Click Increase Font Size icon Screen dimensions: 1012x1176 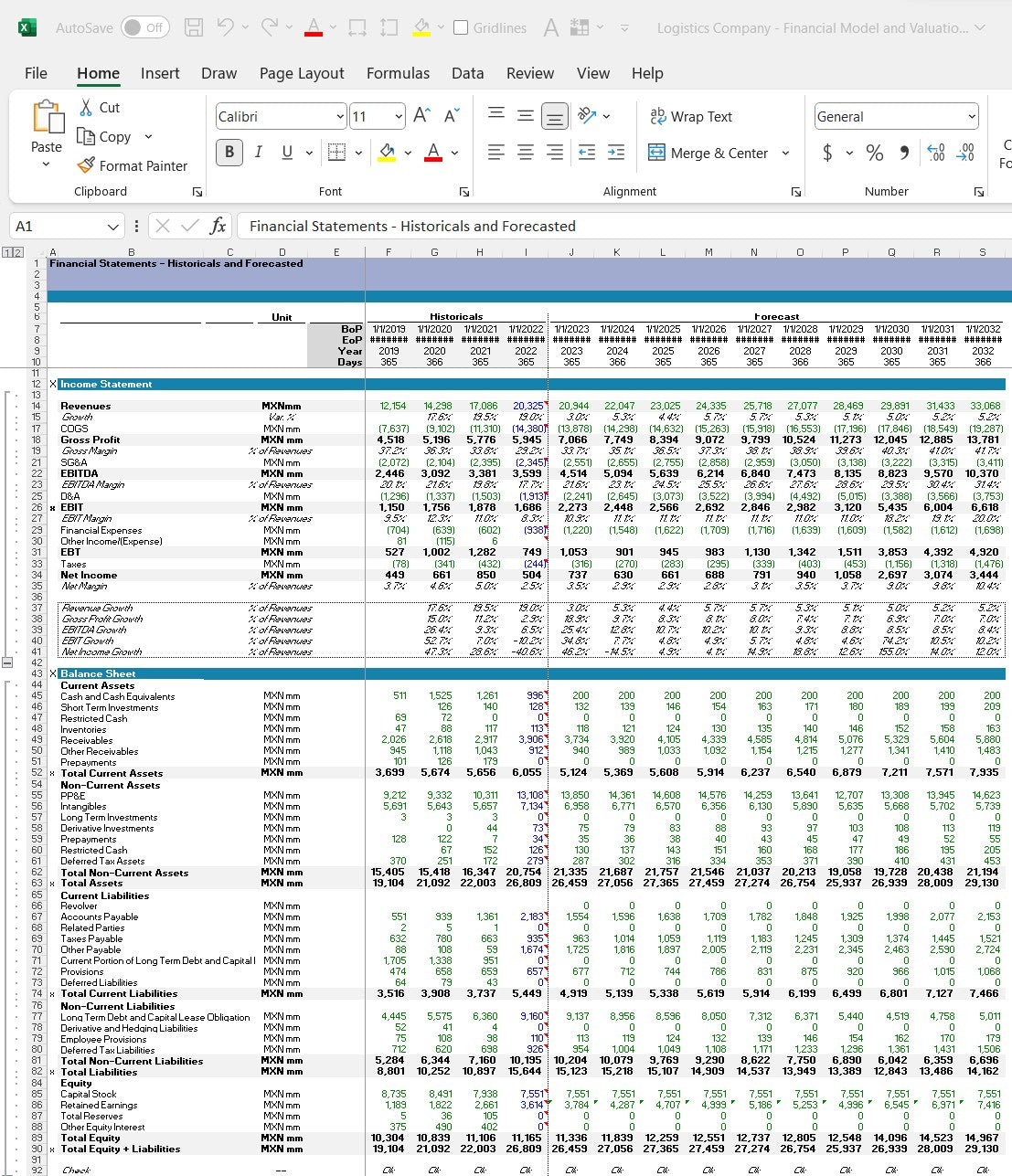pyautogui.click(x=421, y=115)
